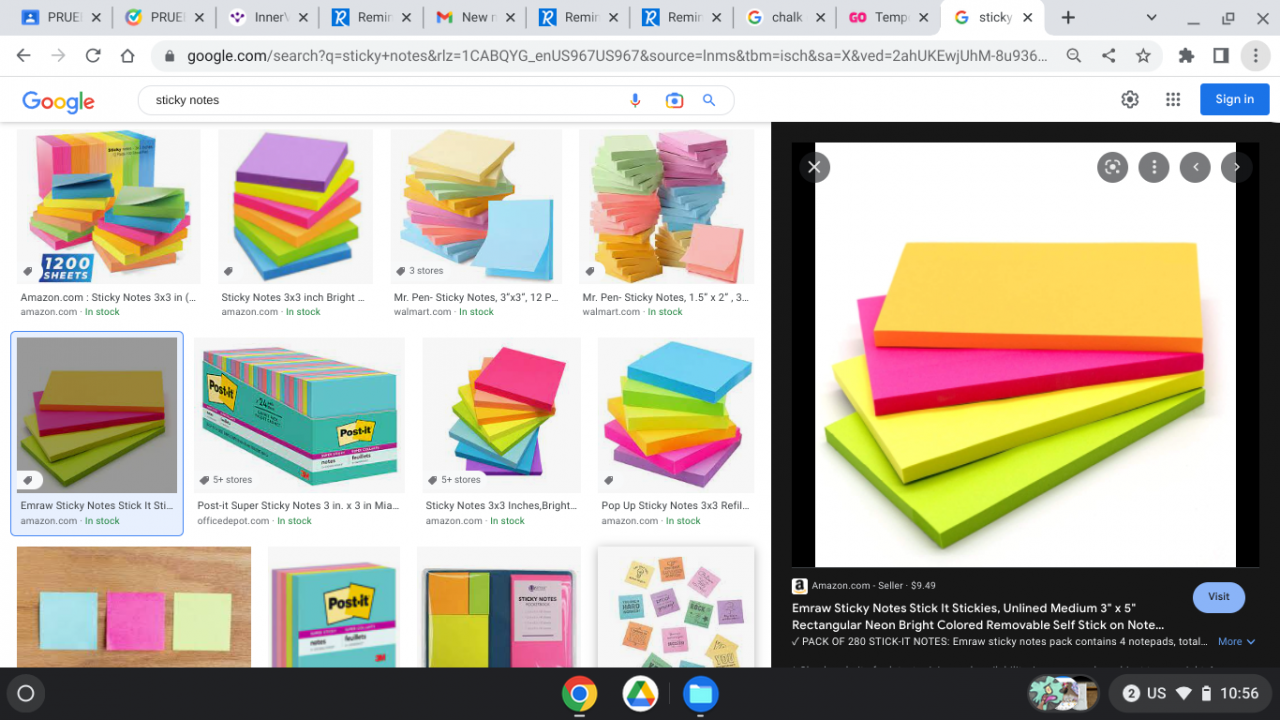Screen dimensions: 1280x720
Task: Open the 1200 Sheets sticky notes thumbnail
Action: 108,207
